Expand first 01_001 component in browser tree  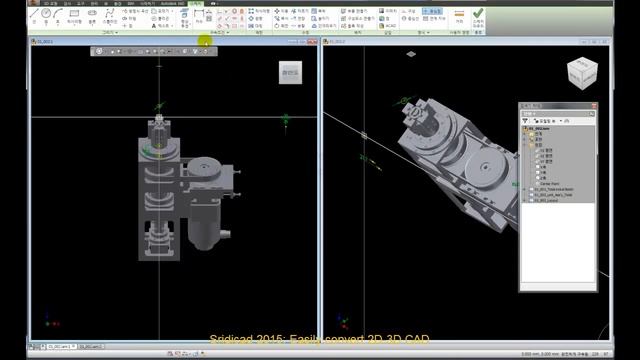524,189
